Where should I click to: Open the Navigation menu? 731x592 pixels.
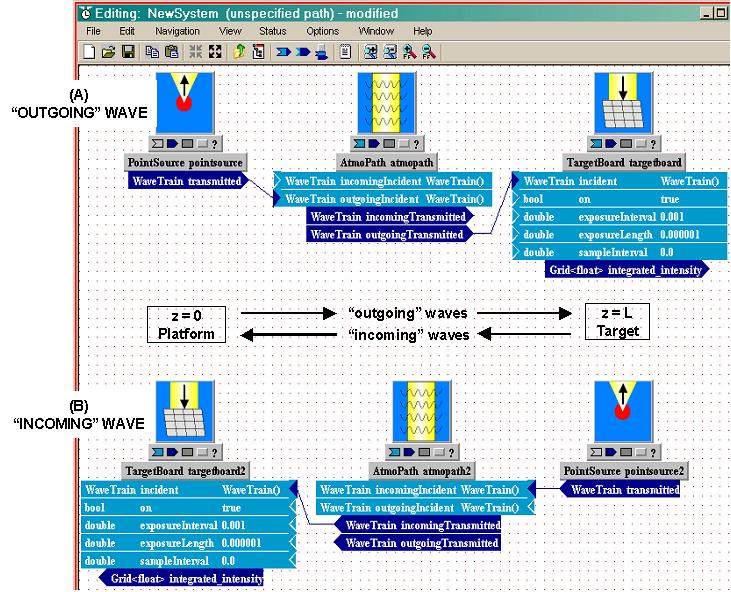click(x=177, y=31)
